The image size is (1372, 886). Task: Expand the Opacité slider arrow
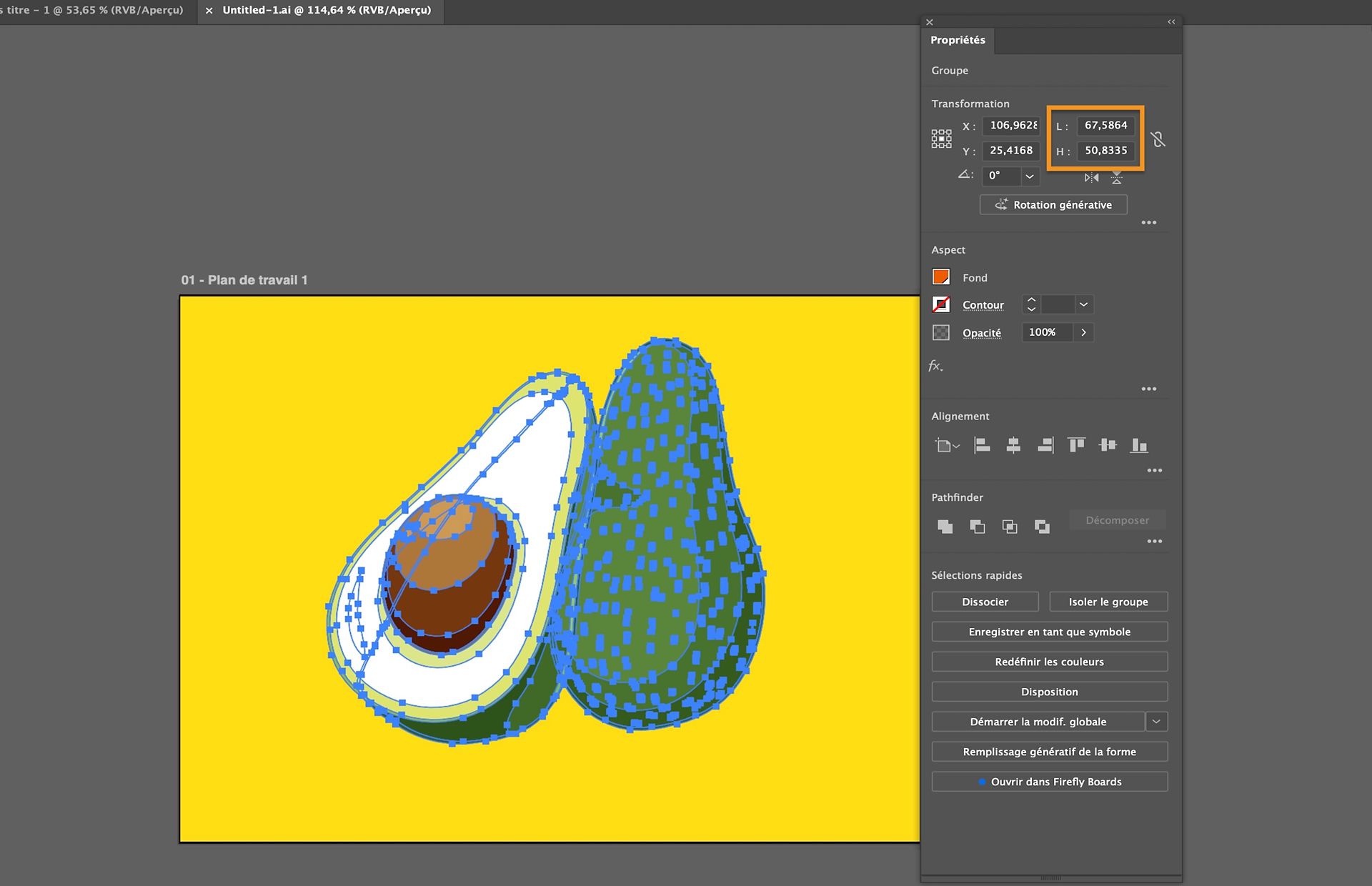pos(1084,332)
